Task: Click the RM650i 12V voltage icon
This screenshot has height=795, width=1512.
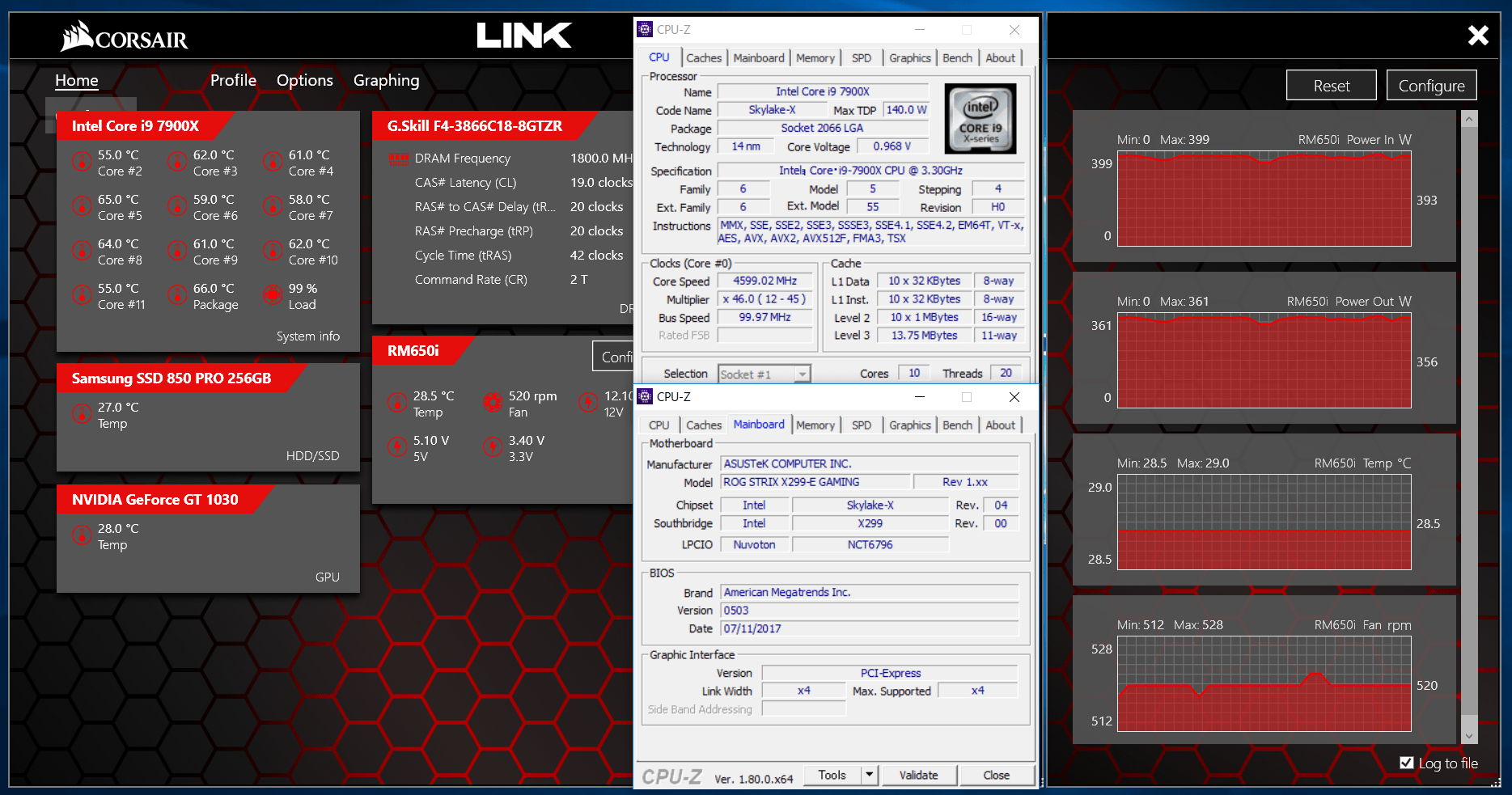Action: [588, 403]
